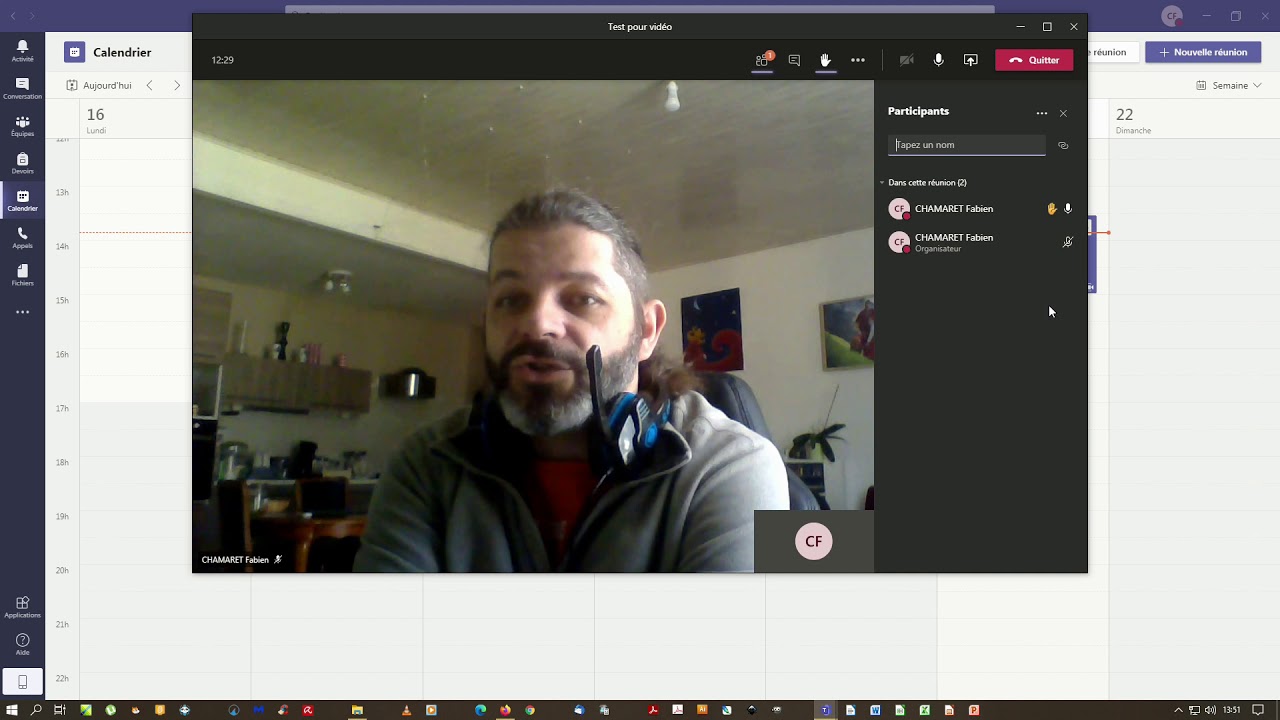Open Word from the taskbar

(875, 710)
